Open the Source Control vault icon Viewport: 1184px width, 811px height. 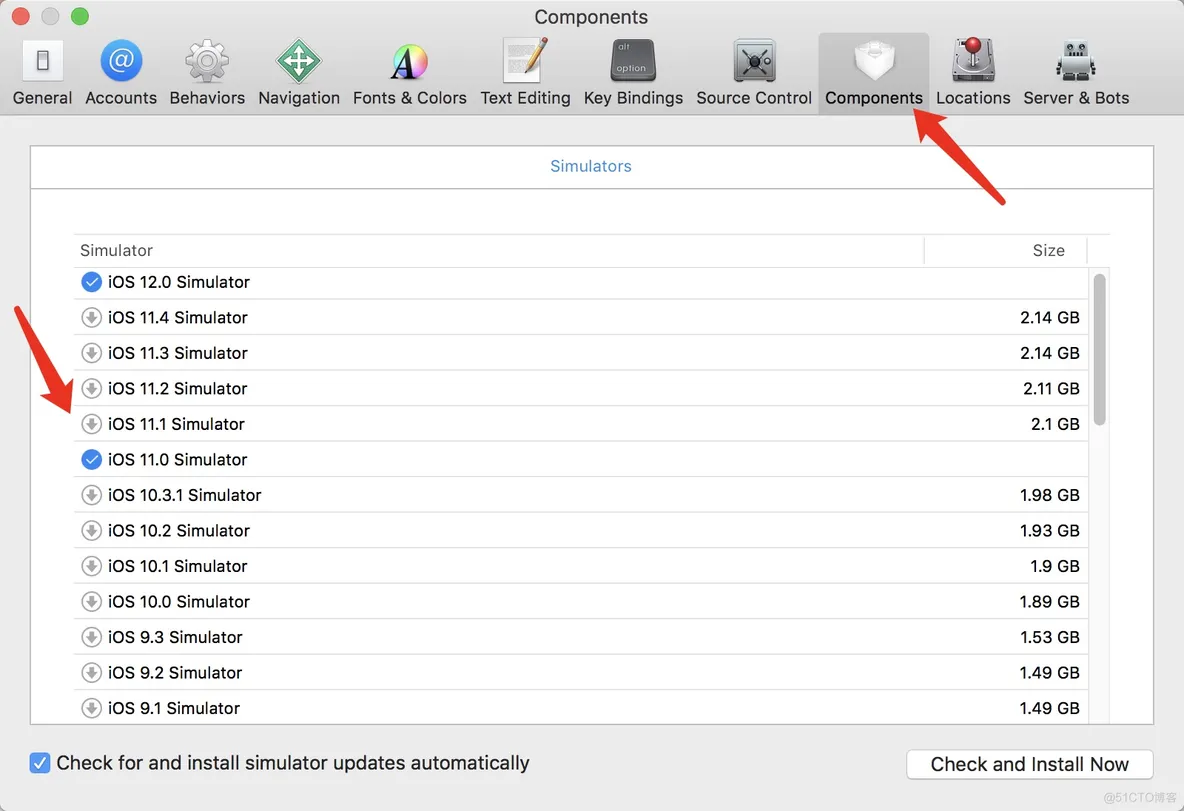point(754,60)
